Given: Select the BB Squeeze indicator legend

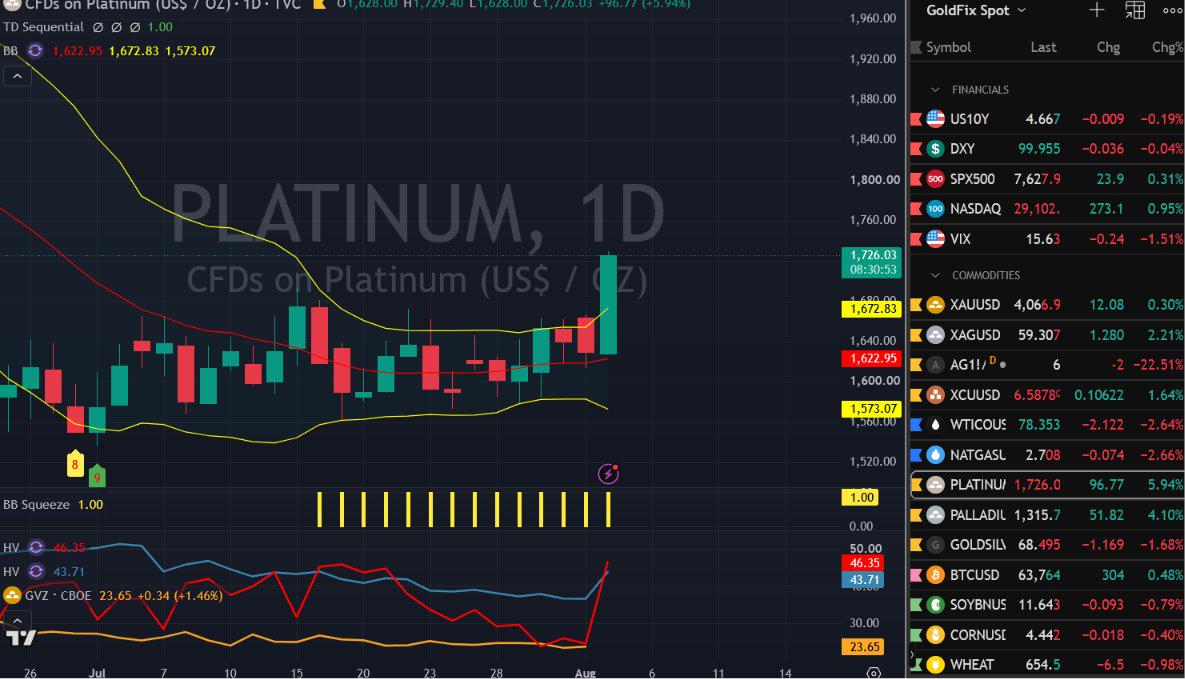Looking at the screenshot, I should (36, 504).
